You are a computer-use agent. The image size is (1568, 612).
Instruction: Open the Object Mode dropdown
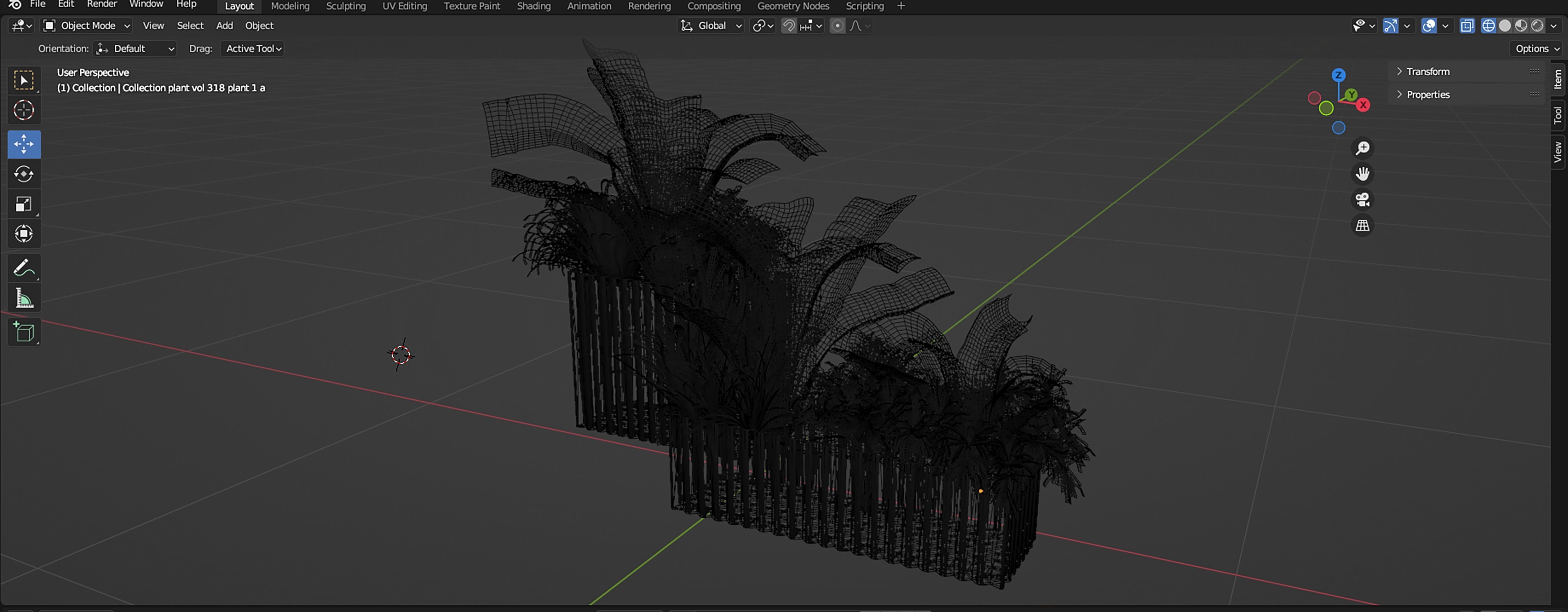[x=86, y=25]
